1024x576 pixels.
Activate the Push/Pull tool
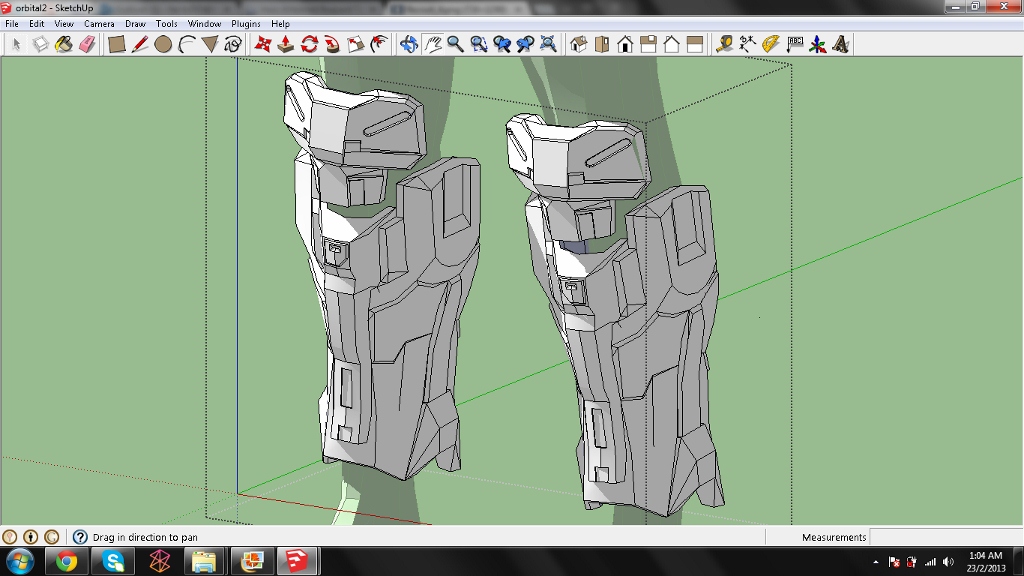click(286, 44)
